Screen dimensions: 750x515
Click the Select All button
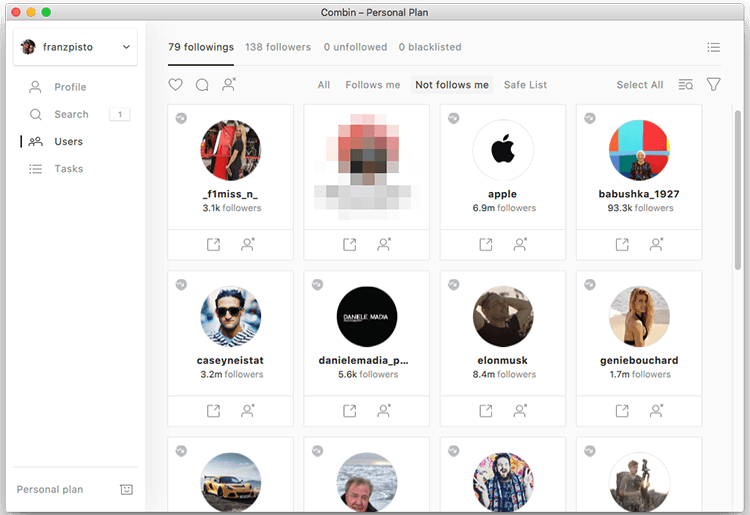coord(640,85)
